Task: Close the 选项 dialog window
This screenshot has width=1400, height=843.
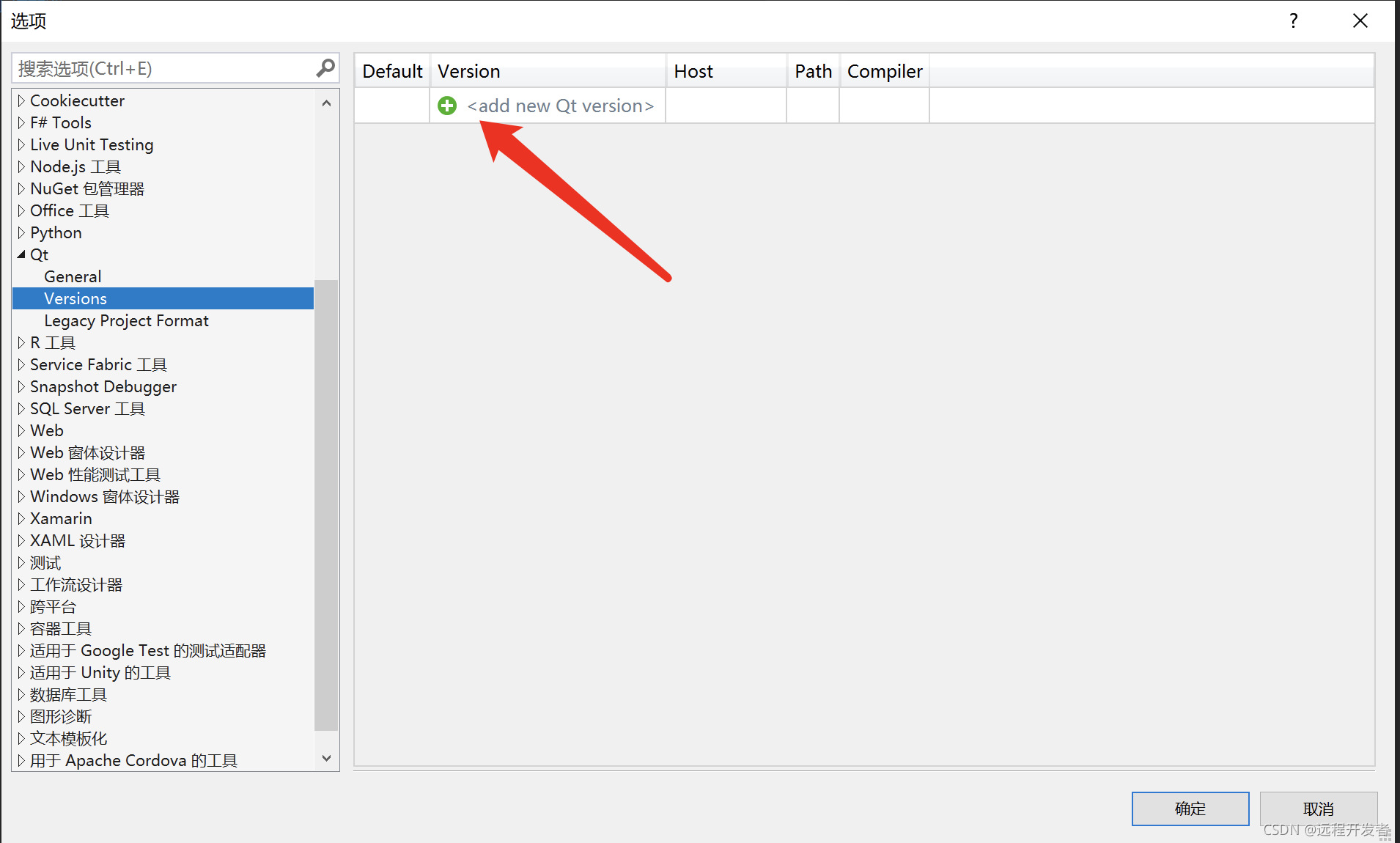Action: pos(1360,21)
